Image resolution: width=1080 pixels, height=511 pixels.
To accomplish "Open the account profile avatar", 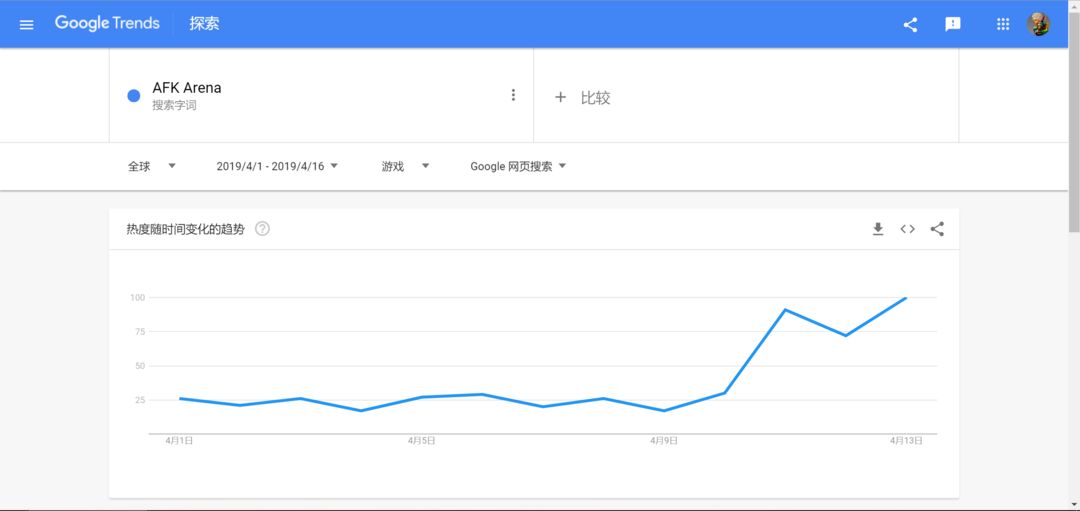I will pos(1039,24).
